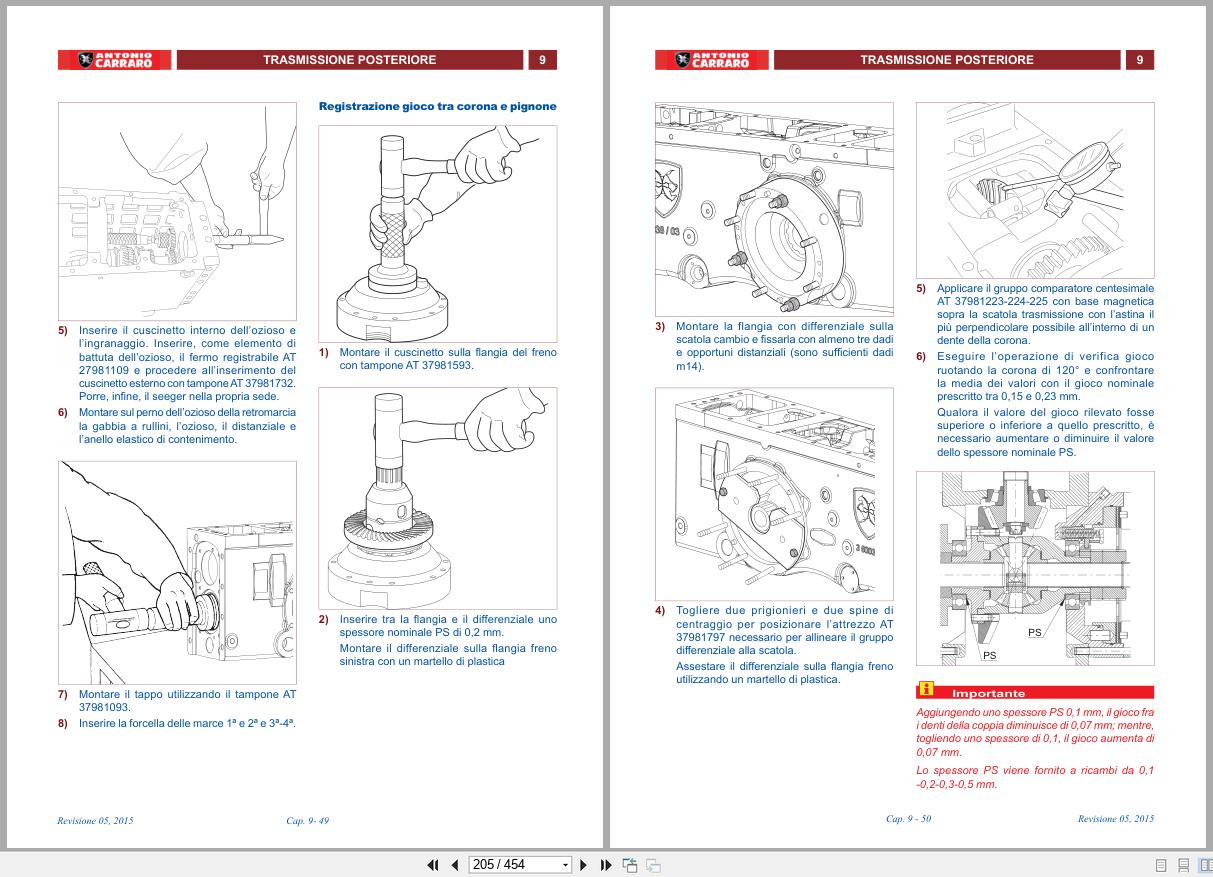Click the text 'Cap. 9- 49' footer
Image resolution: width=1213 pixels, height=877 pixels.
(308, 820)
